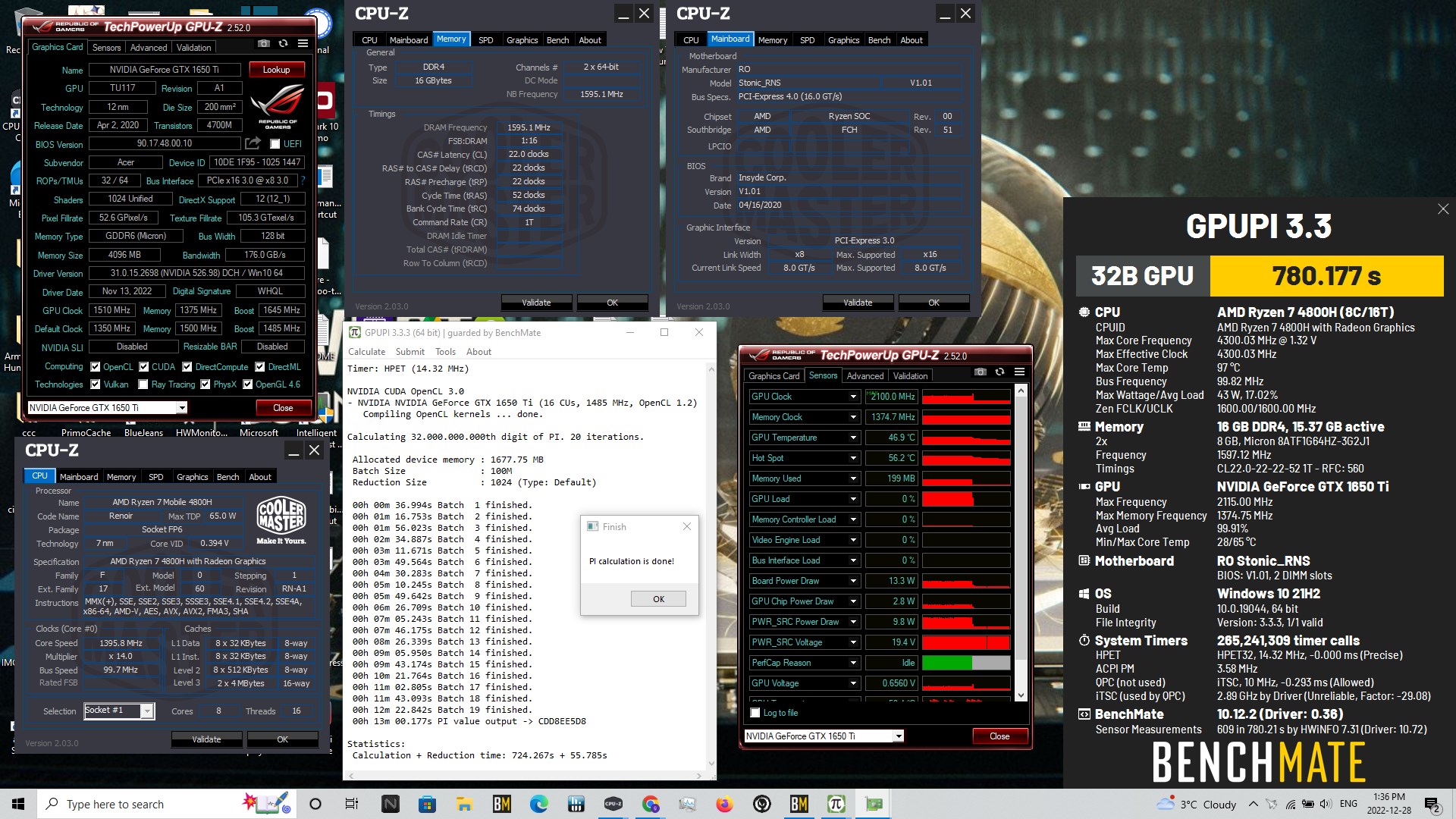
Task: Click the PerfCap Reason green status bar
Action: (947, 663)
